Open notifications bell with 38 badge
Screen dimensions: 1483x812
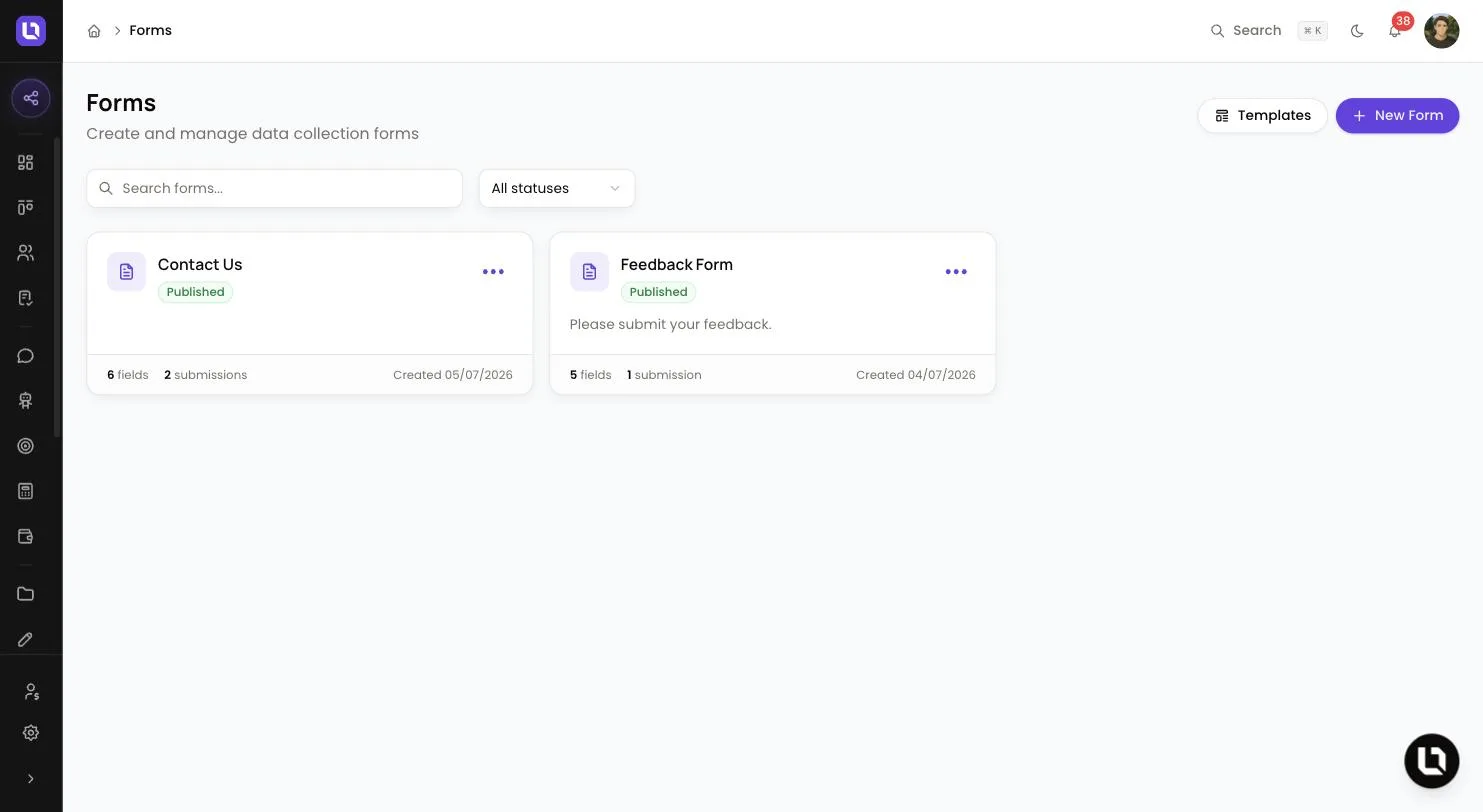(1395, 31)
